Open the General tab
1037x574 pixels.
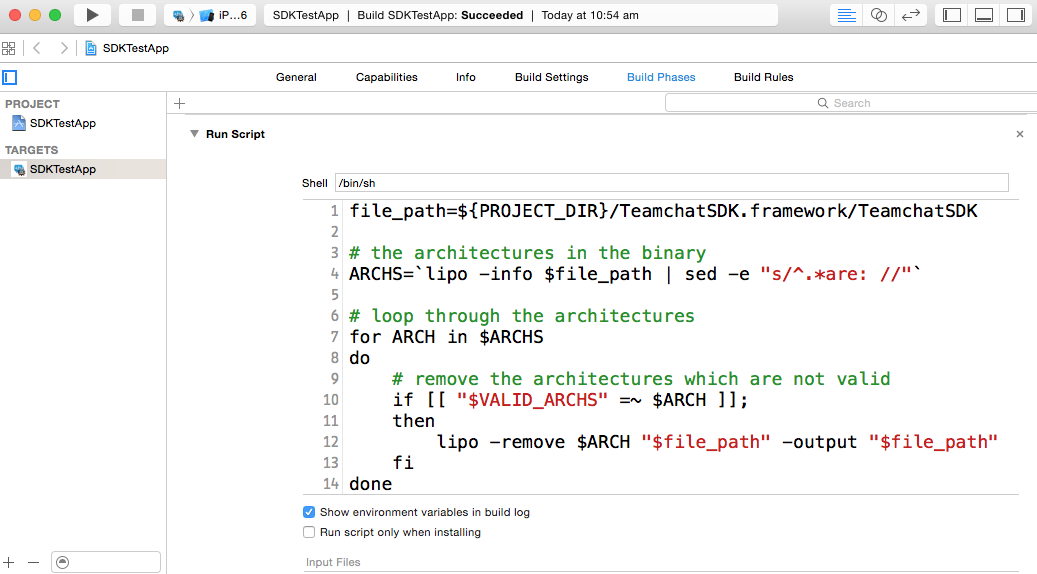(x=296, y=77)
